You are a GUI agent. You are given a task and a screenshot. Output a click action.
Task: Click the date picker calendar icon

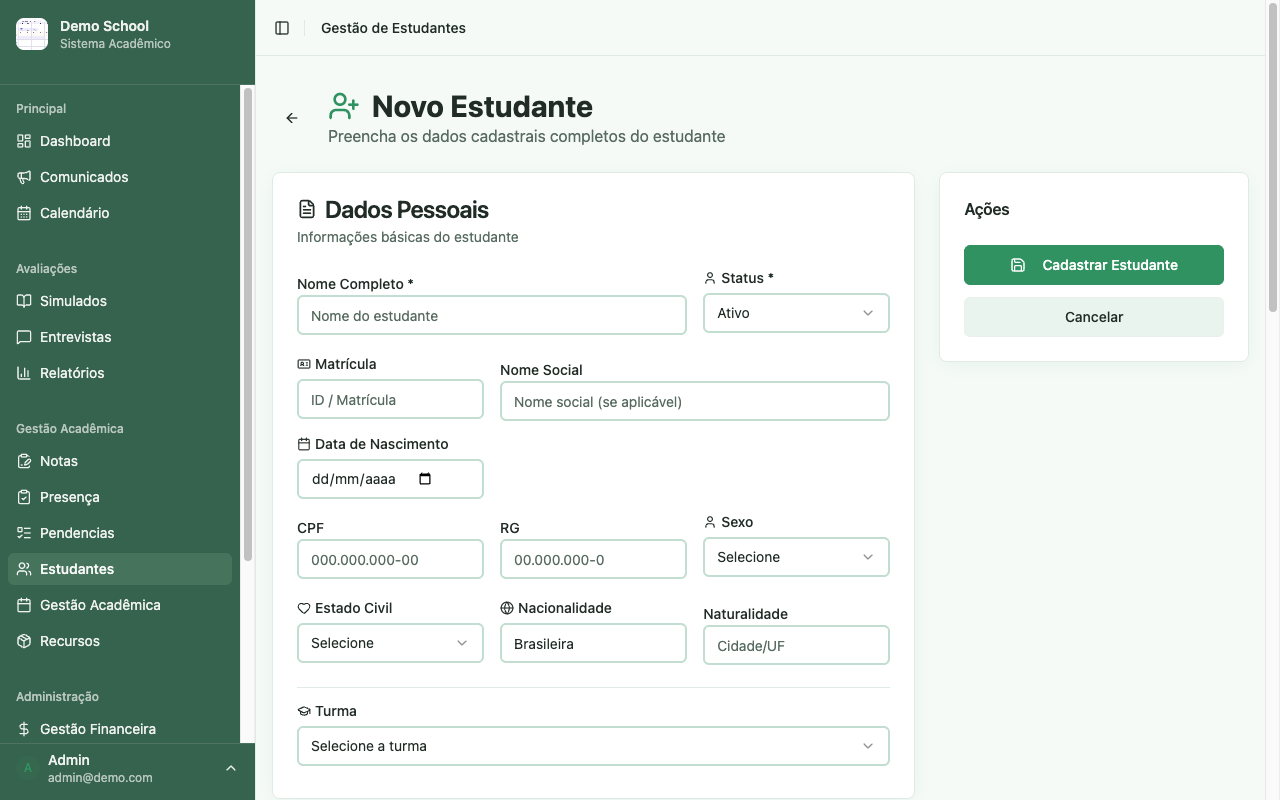point(425,479)
